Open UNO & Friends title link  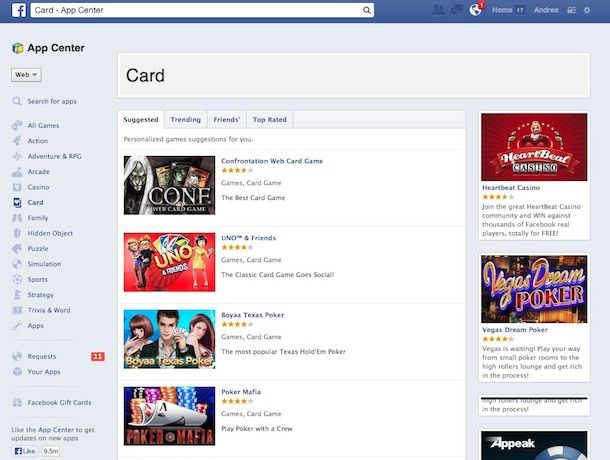pyautogui.click(x=249, y=238)
